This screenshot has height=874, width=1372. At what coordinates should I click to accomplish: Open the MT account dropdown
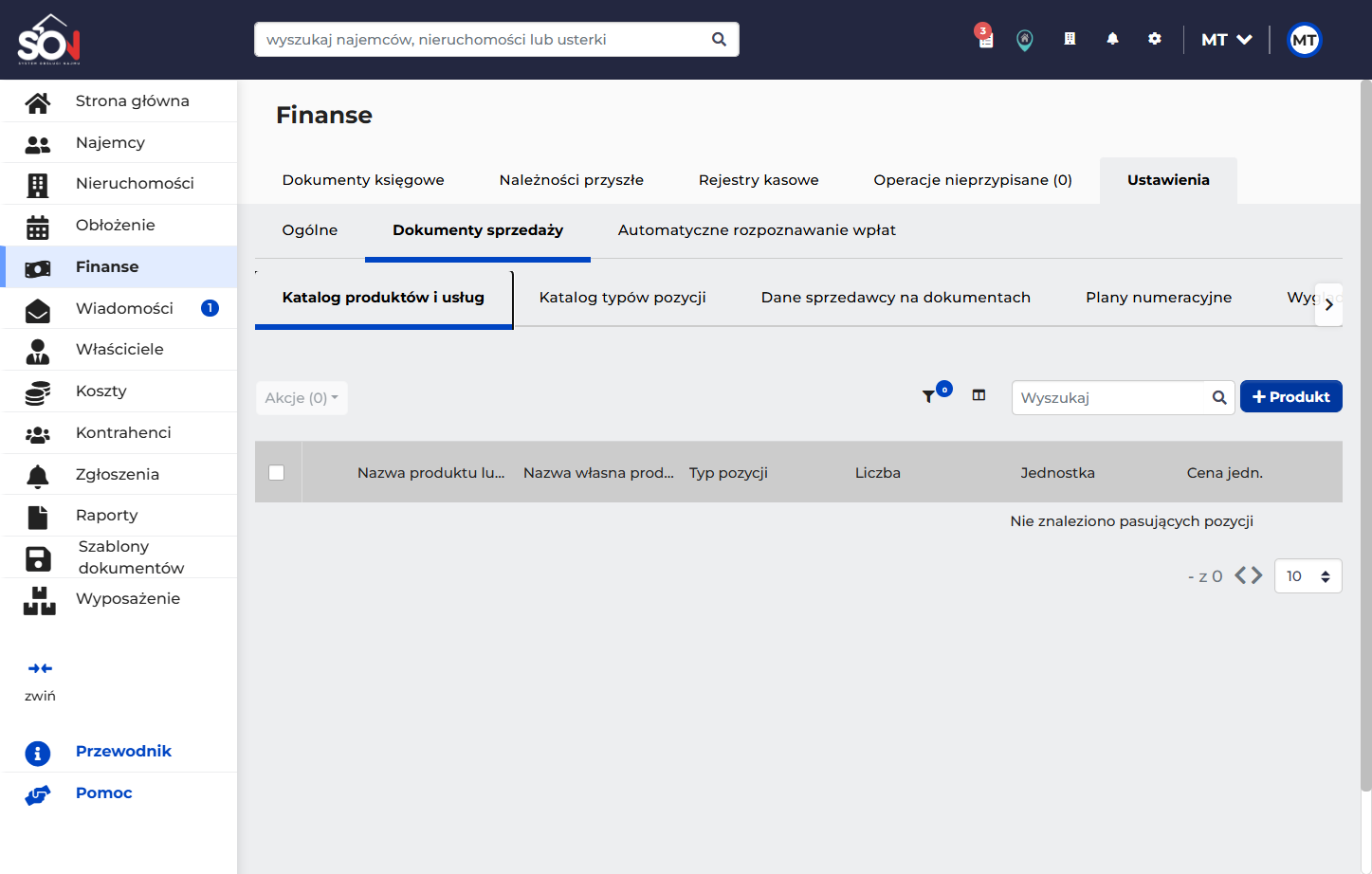pos(1227,40)
